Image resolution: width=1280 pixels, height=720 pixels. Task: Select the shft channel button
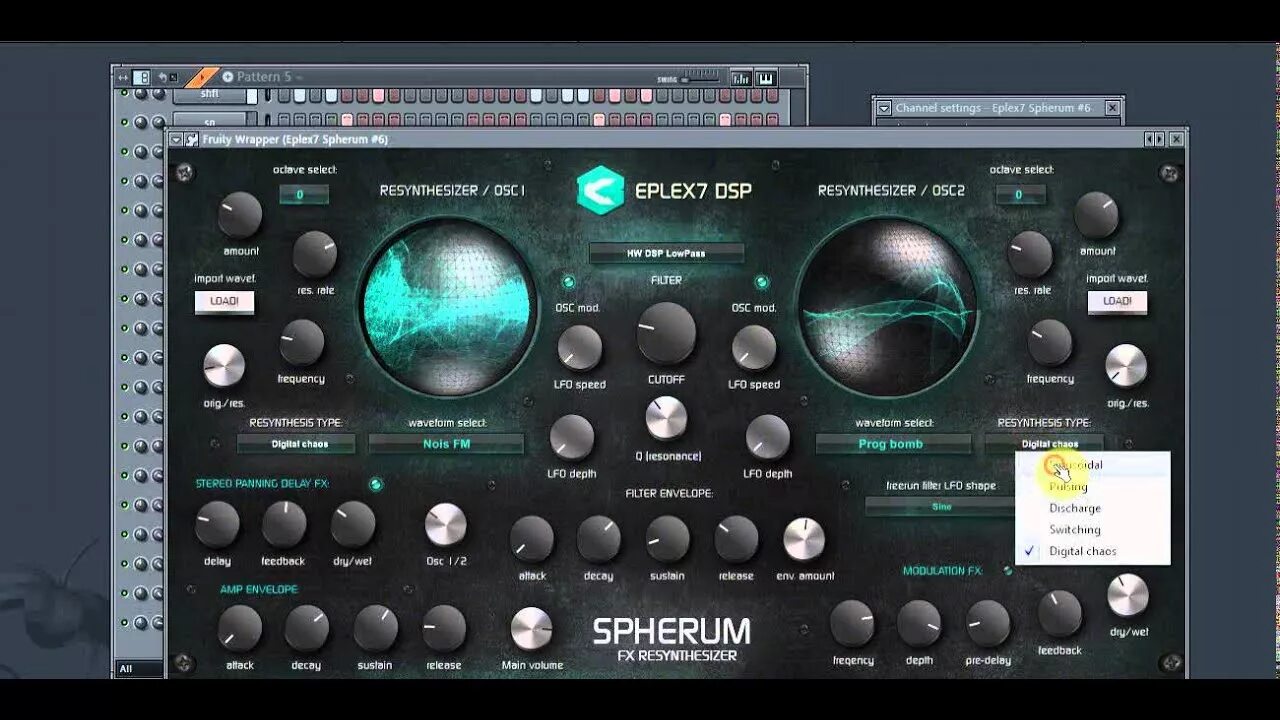click(209, 95)
